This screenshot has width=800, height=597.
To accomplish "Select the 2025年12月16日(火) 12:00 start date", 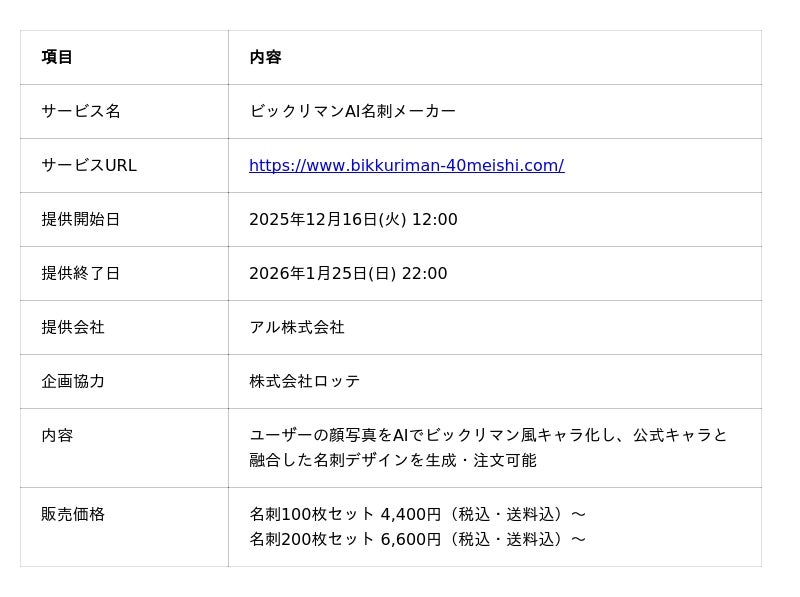I will pos(353,220).
